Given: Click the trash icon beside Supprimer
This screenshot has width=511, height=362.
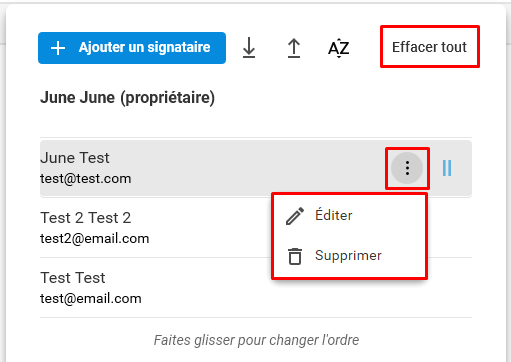Looking at the screenshot, I should coord(295,256).
